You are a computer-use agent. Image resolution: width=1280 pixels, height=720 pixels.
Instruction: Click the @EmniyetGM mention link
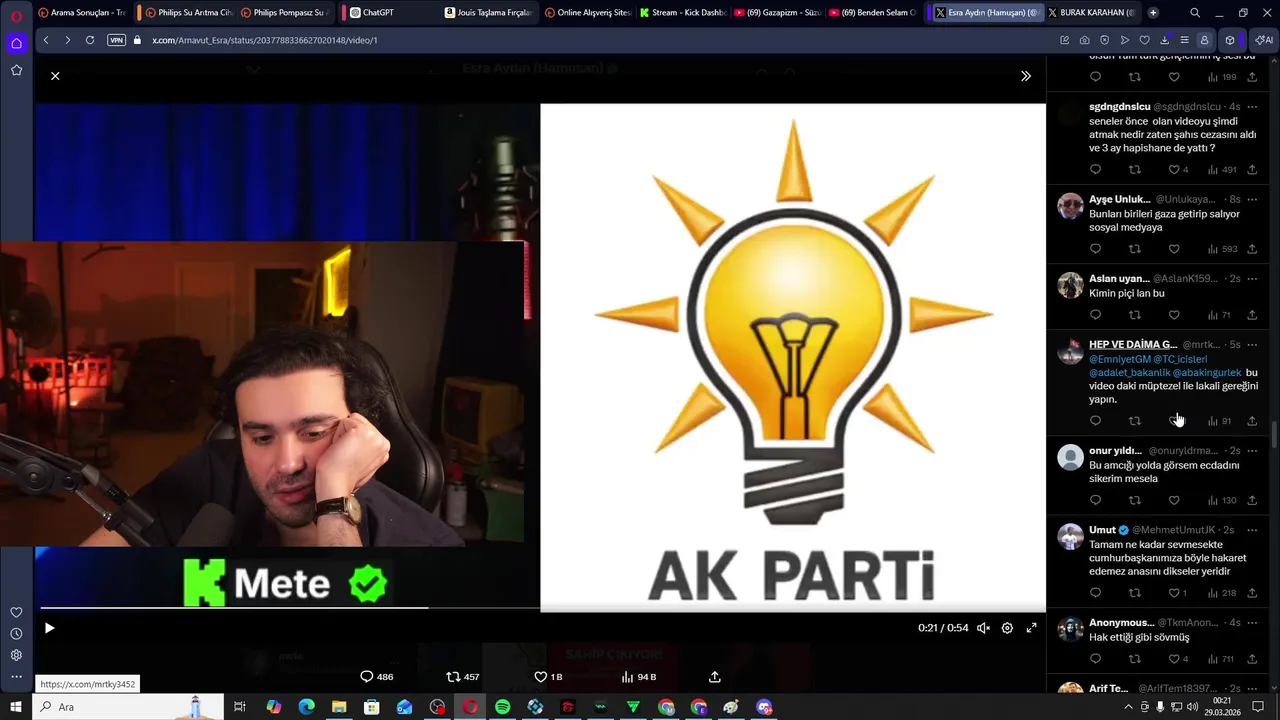pyautogui.click(x=1119, y=359)
